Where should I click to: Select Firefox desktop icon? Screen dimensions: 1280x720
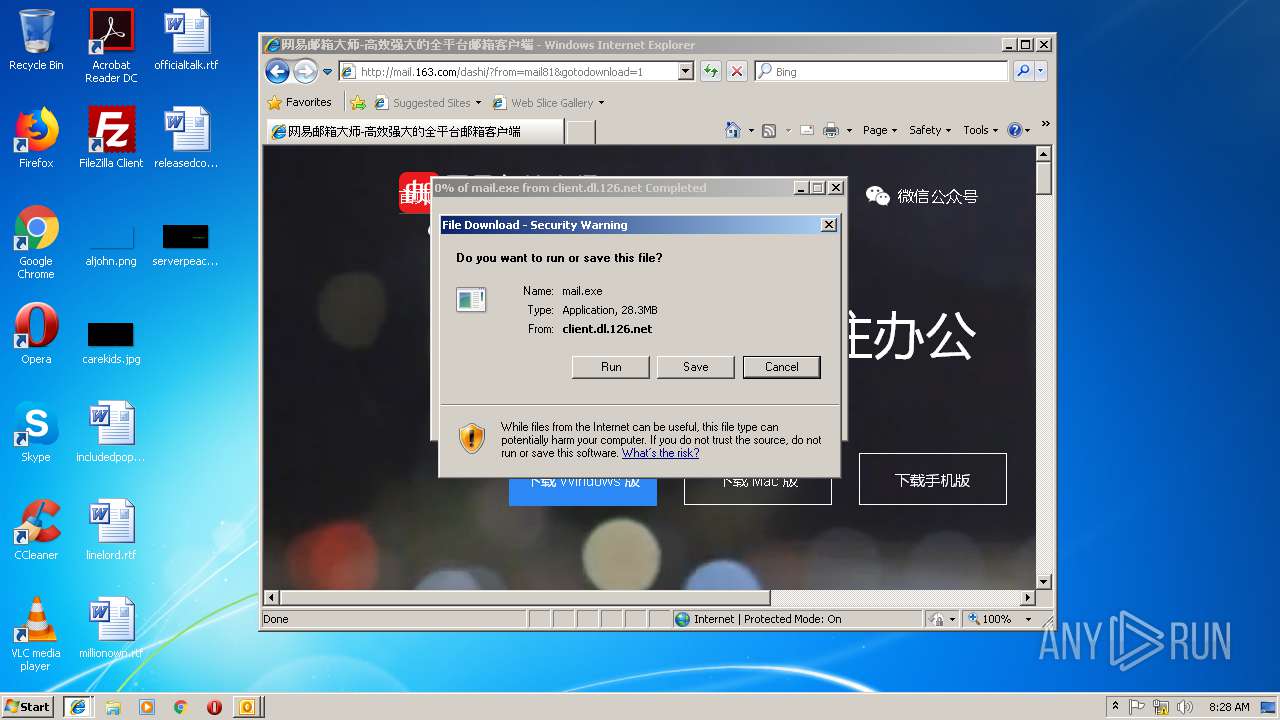(36, 138)
